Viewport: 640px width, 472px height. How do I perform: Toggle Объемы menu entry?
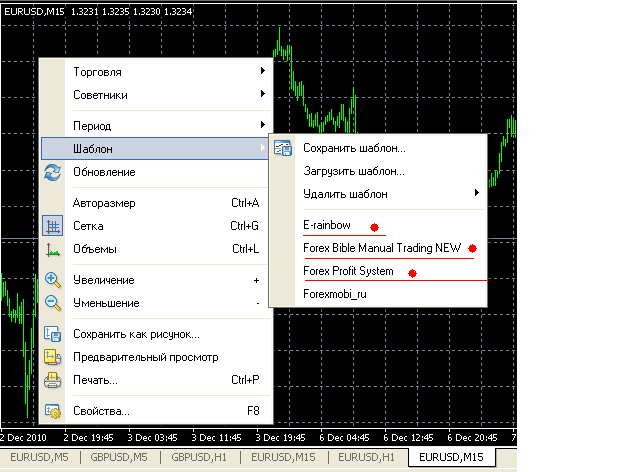point(155,249)
